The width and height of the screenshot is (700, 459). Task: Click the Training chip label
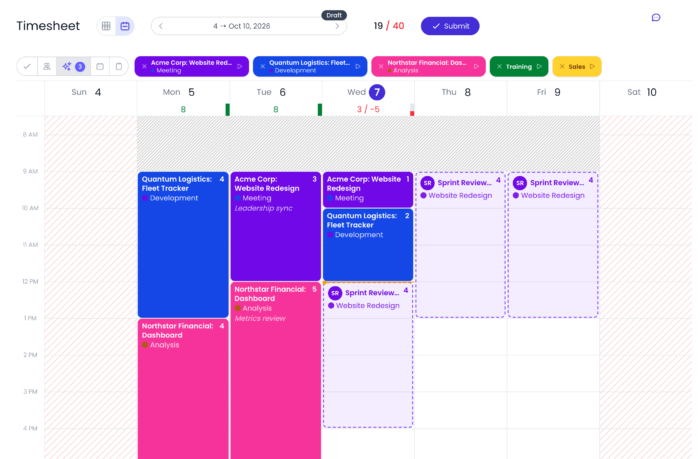click(519, 67)
